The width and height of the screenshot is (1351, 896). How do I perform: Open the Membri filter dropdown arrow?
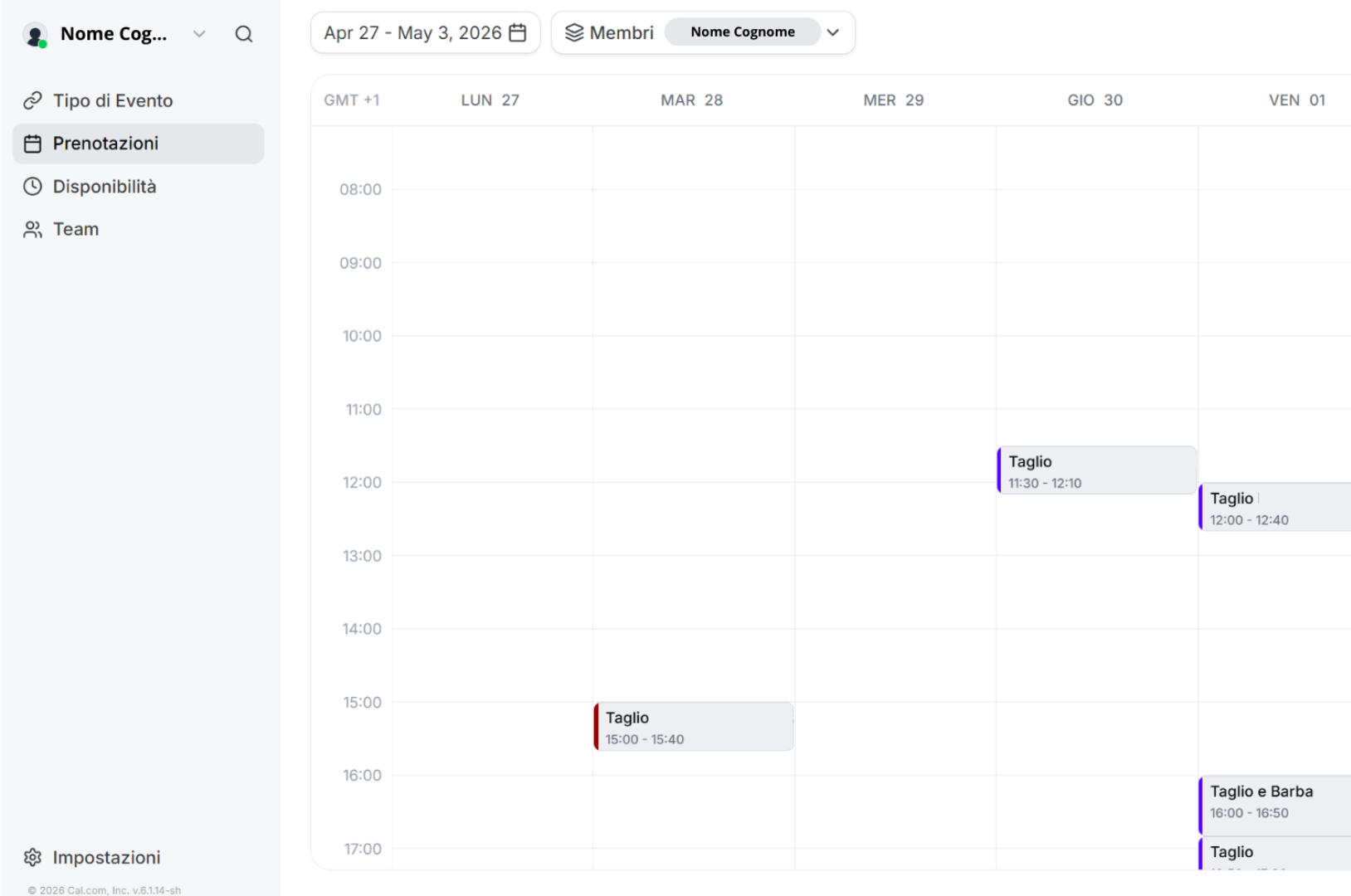coord(833,32)
